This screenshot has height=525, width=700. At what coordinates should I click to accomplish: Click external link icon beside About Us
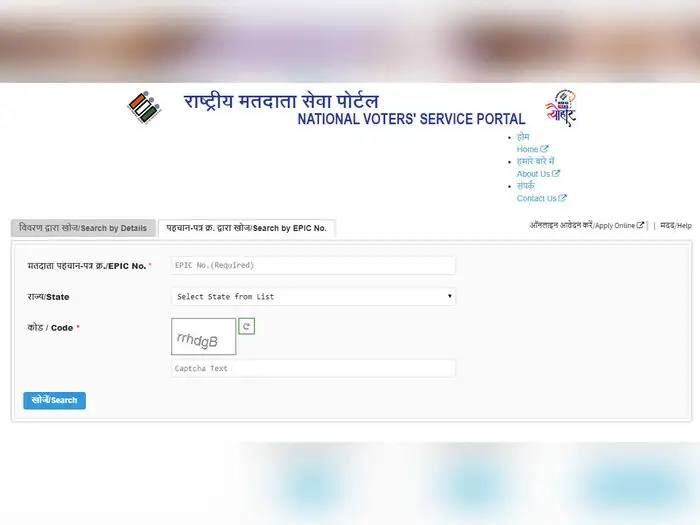click(556, 173)
